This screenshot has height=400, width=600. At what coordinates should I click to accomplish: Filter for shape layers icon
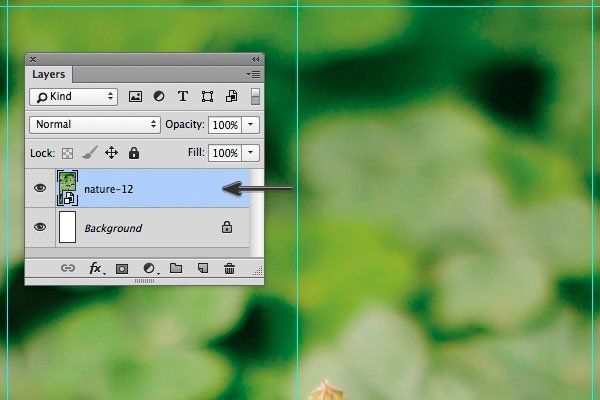pos(207,96)
